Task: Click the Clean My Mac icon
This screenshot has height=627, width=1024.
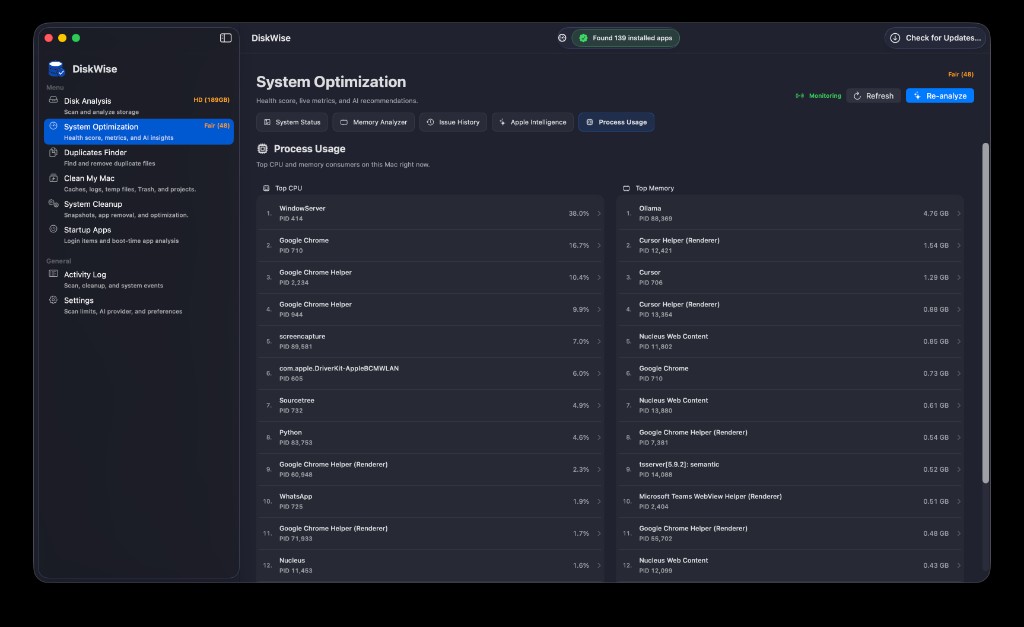Action: click(x=54, y=178)
